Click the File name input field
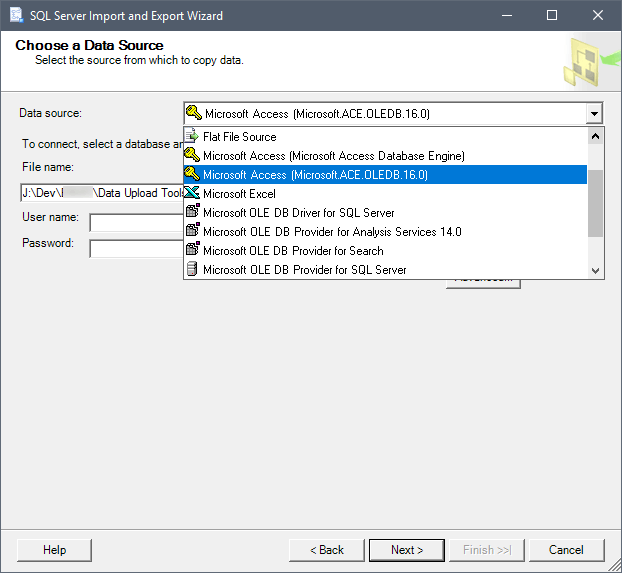Viewport: 622px width, 573px height. (x=102, y=193)
